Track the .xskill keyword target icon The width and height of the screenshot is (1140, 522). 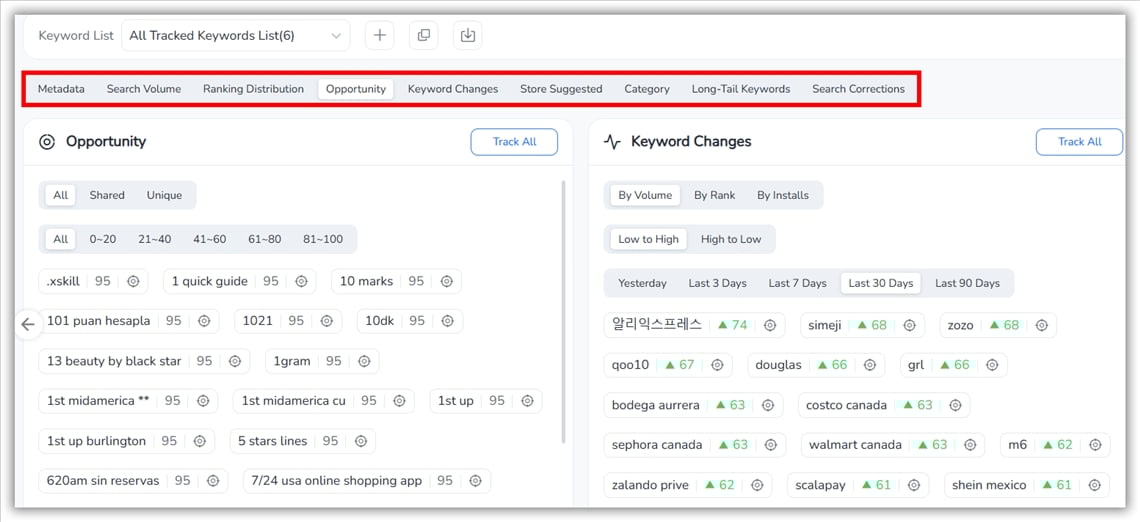pyautogui.click(x=133, y=281)
